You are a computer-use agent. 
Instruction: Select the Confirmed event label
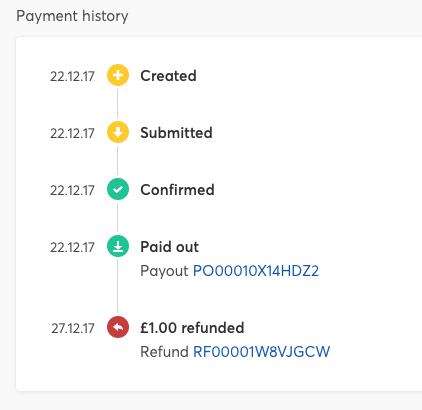click(x=177, y=190)
